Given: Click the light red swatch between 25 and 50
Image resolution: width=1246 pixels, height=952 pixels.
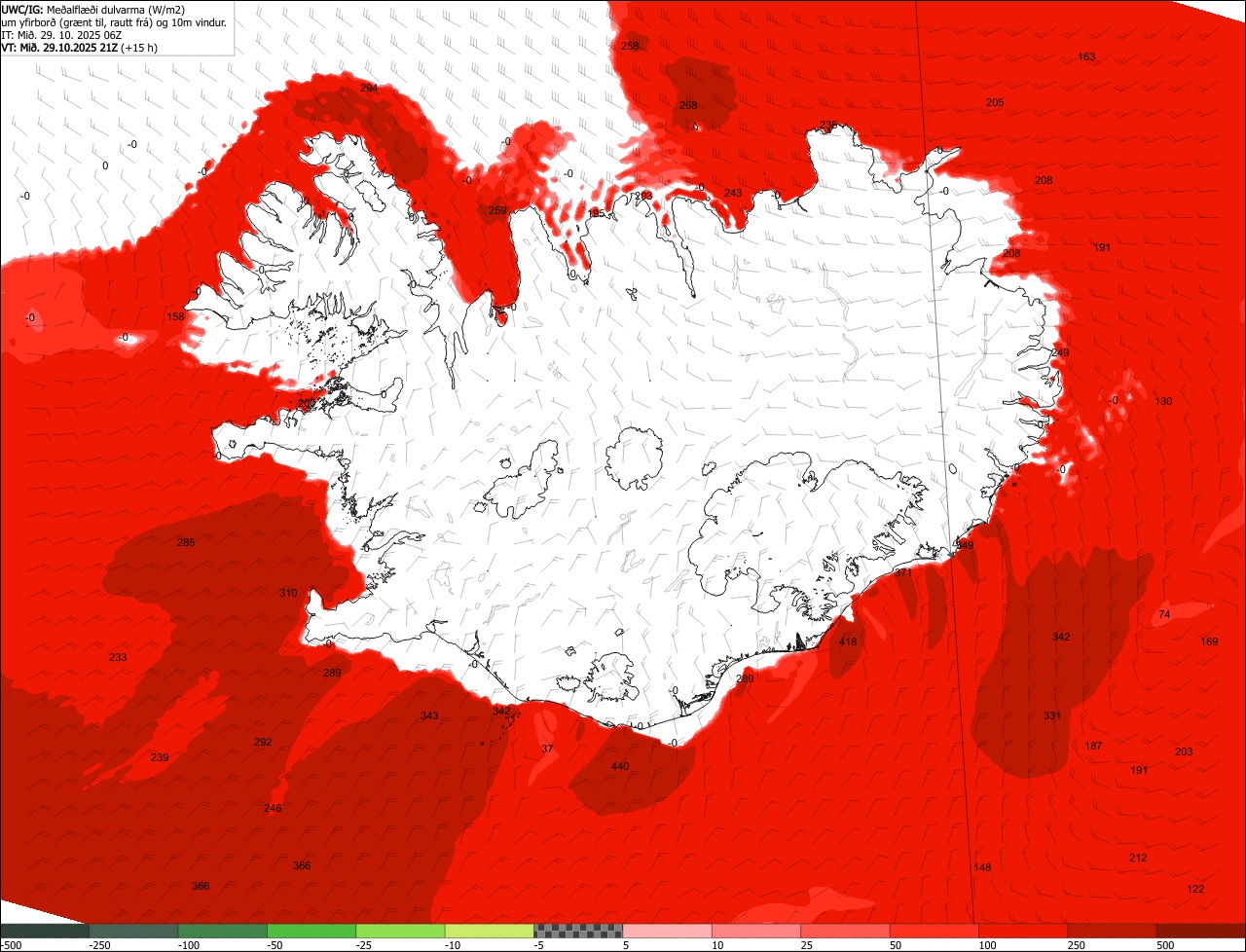Looking at the screenshot, I should click(846, 931).
